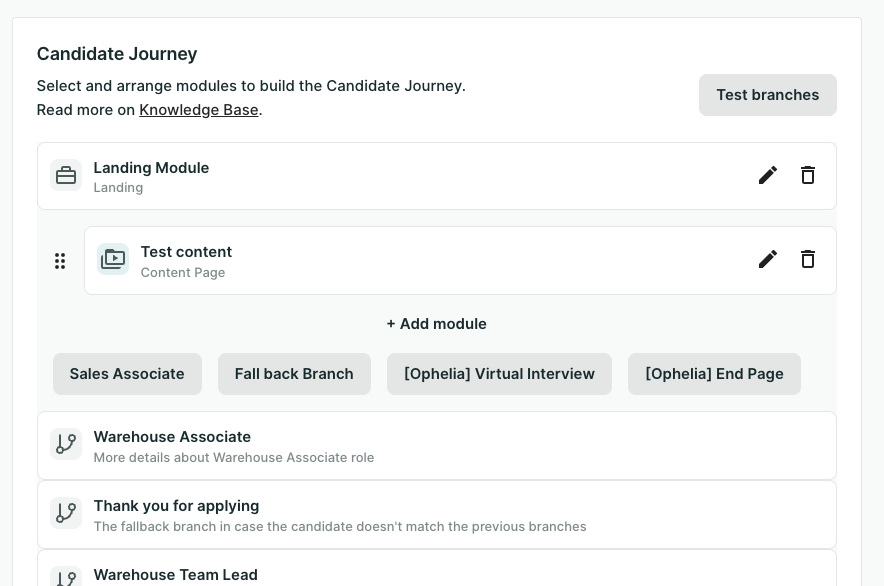Click the Landing Module briefcase icon
Image resolution: width=884 pixels, height=586 pixels.
point(66,175)
